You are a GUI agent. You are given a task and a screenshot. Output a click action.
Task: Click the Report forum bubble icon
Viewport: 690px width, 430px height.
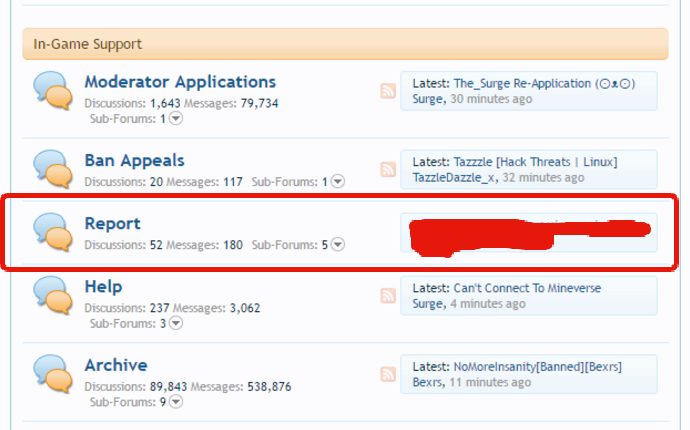[x=53, y=232]
